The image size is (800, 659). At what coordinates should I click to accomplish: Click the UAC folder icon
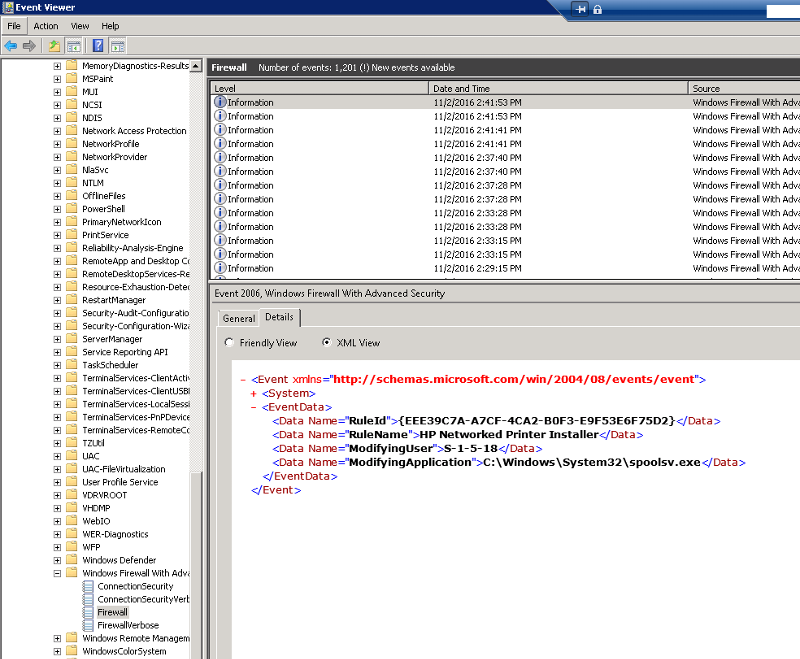72,455
